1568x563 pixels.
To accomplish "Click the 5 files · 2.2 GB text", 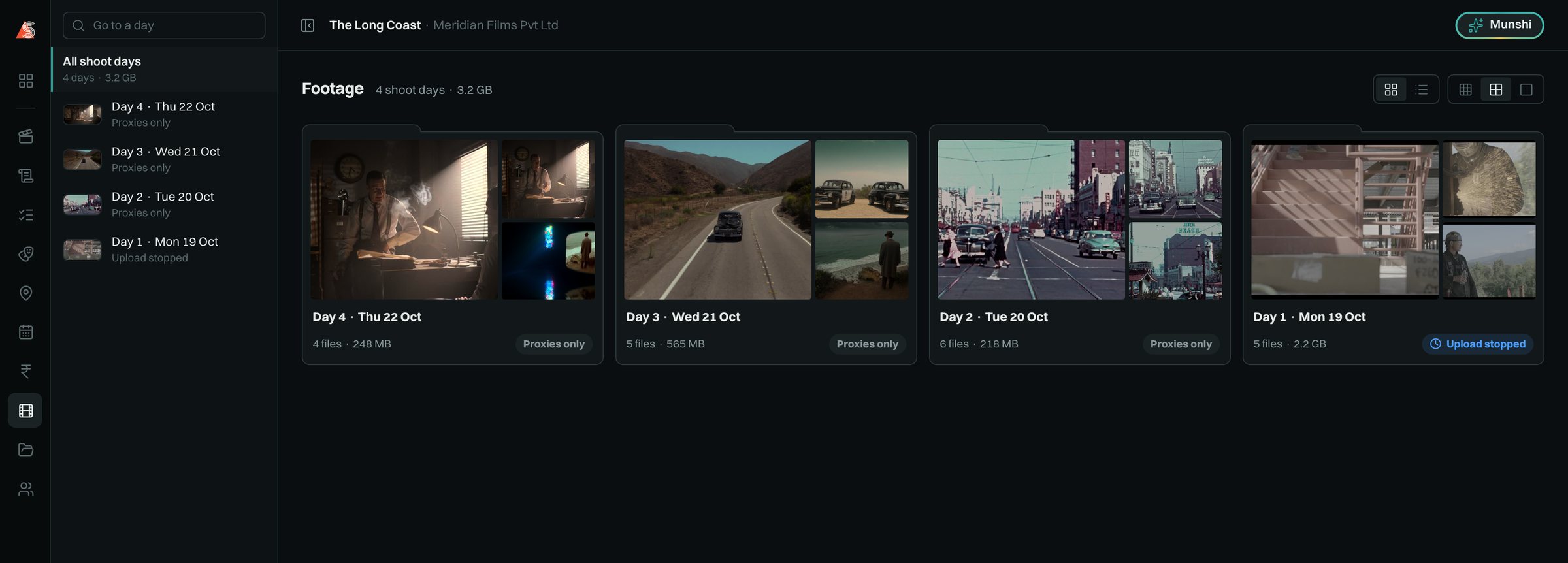I will (x=1290, y=344).
